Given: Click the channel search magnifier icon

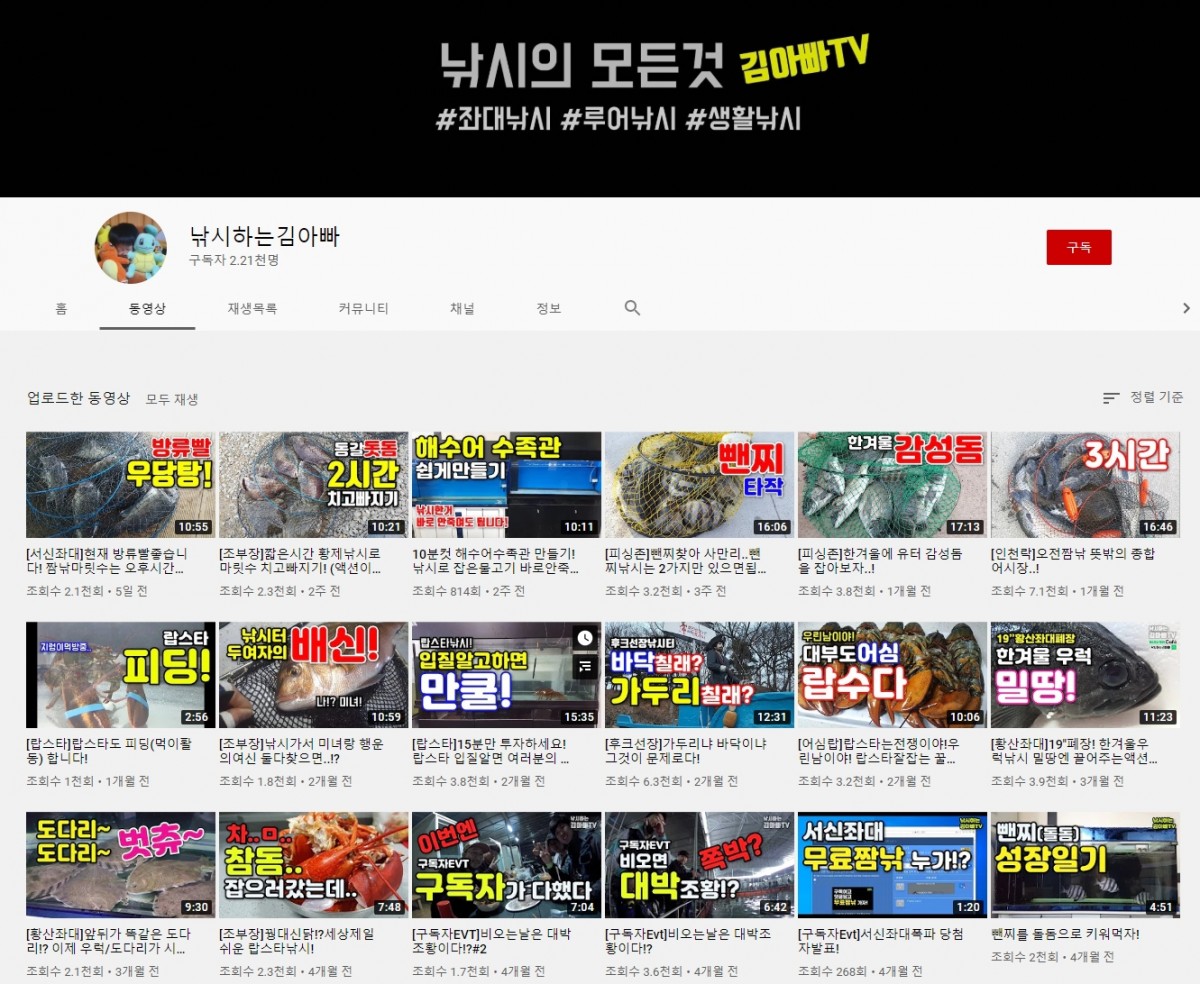Looking at the screenshot, I should point(632,308).
